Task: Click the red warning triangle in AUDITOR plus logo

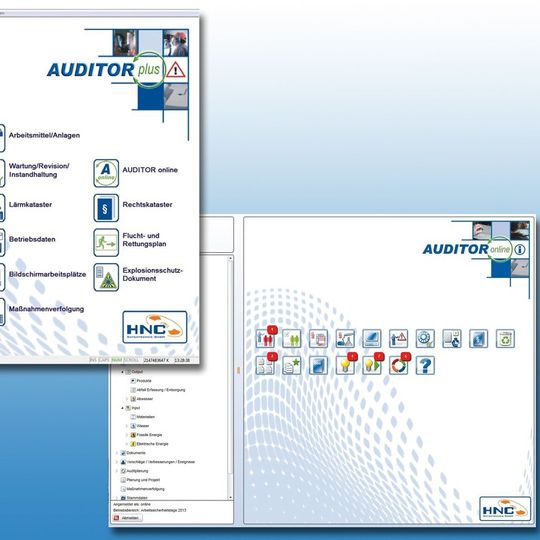Action: 176,70
